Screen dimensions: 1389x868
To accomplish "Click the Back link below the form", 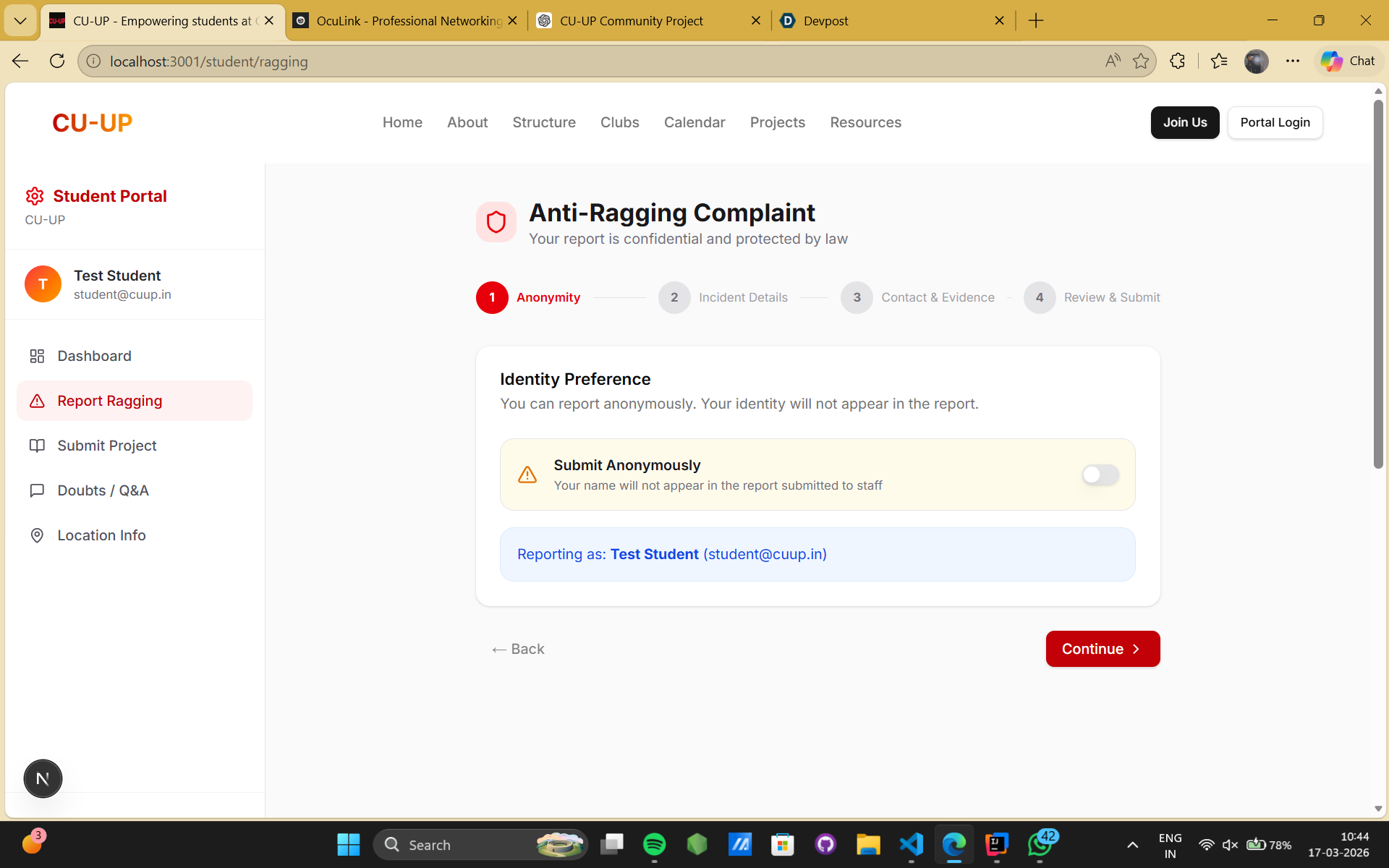I will (x=518, y=649).
